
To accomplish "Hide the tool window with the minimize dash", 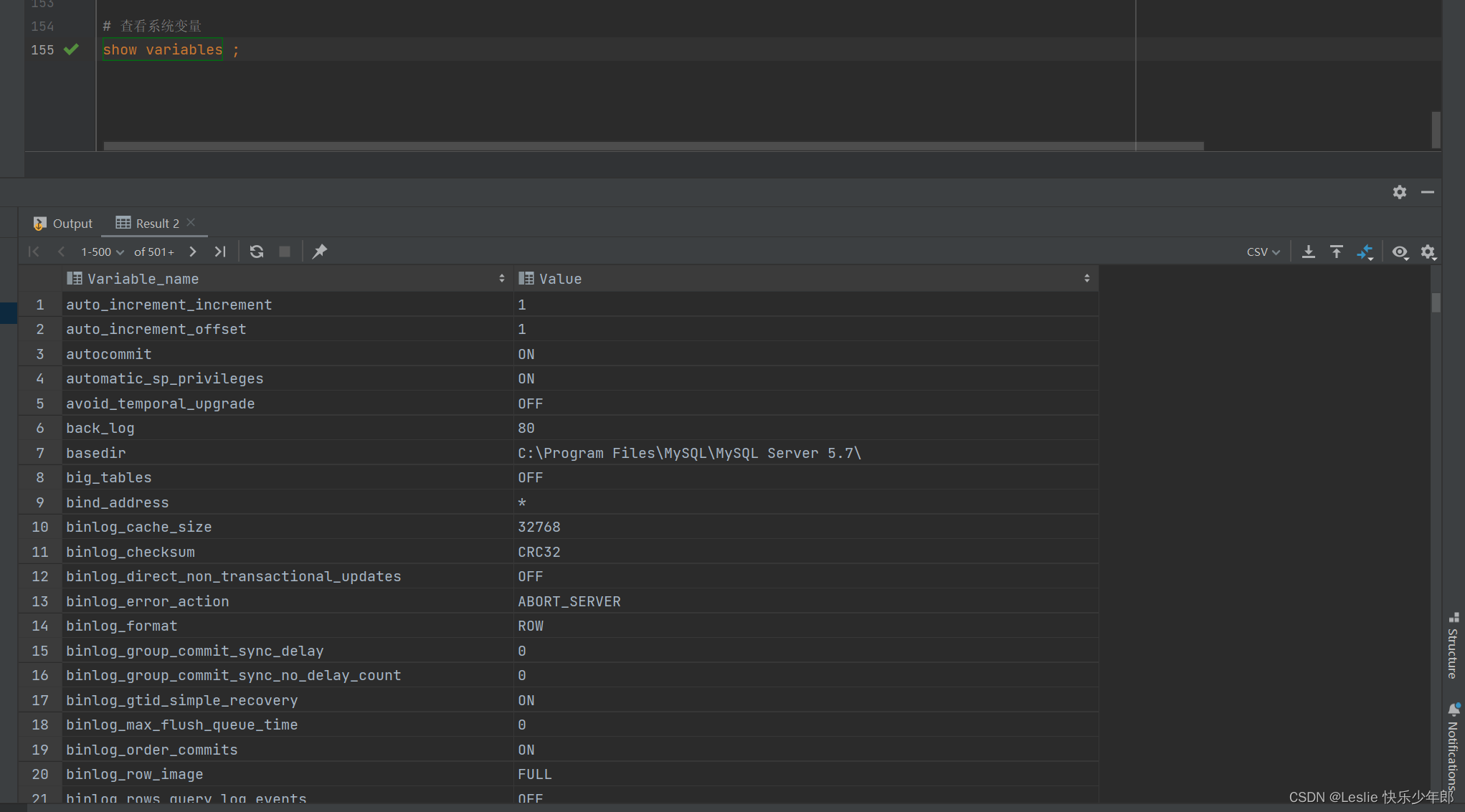I will pos(1428,192).
